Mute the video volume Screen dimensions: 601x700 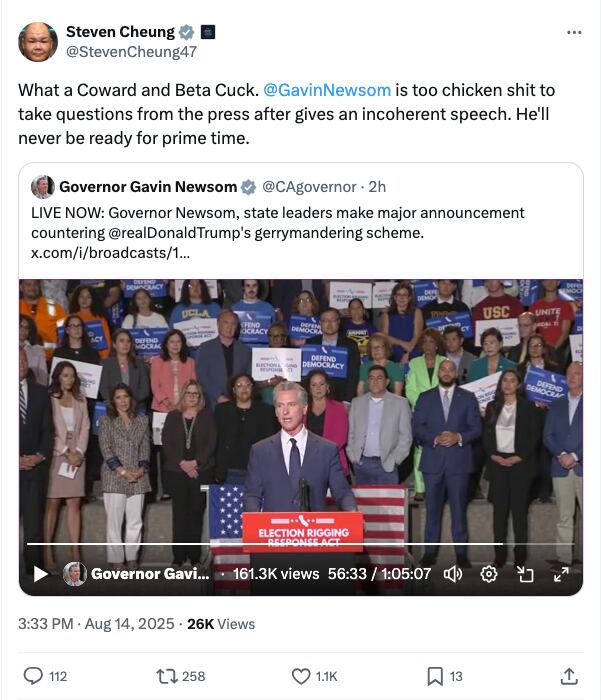453,574
